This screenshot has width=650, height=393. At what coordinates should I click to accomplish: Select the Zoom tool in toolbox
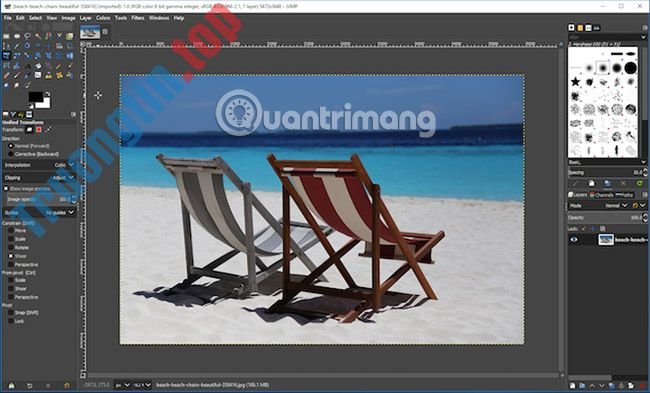(x=27, y=46)
